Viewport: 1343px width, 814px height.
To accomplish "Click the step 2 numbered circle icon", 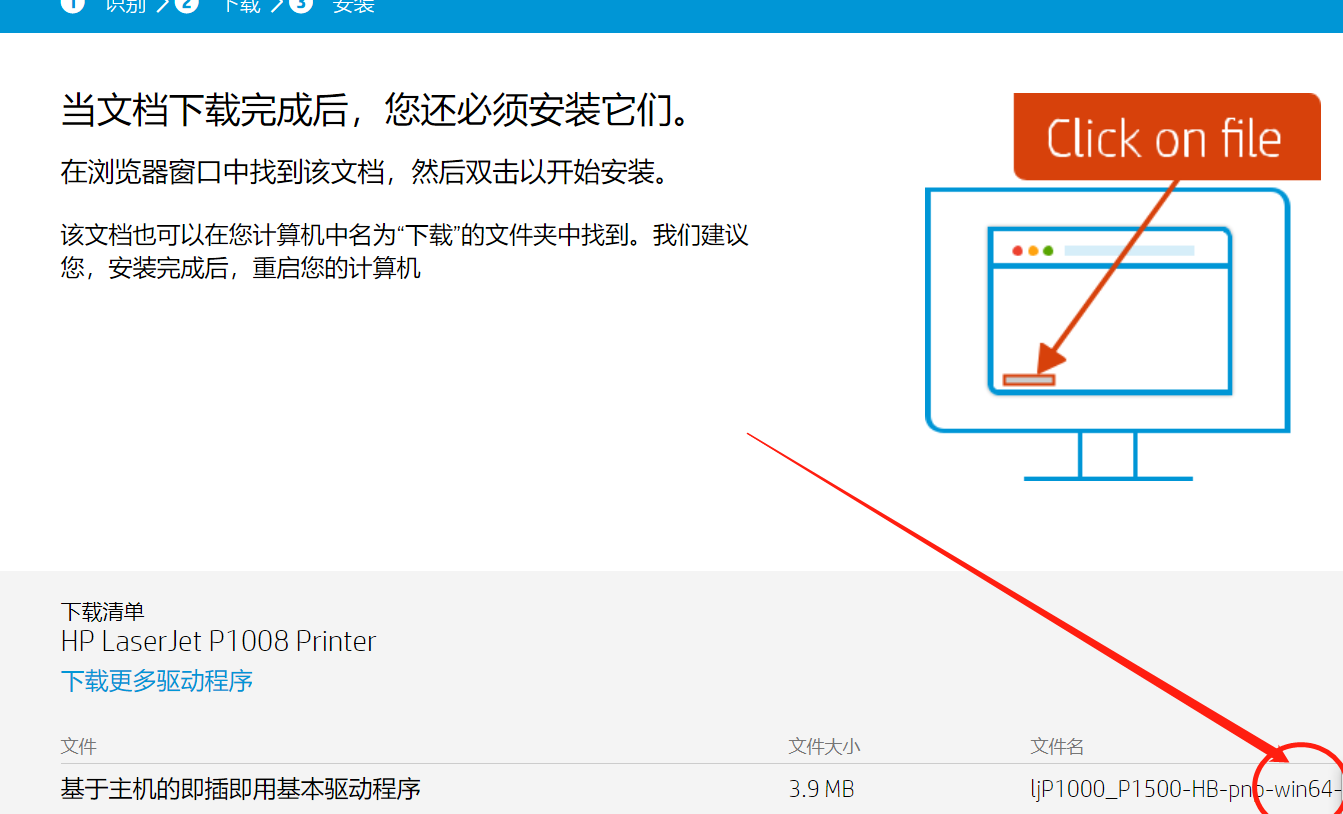I will coord(188,6).
